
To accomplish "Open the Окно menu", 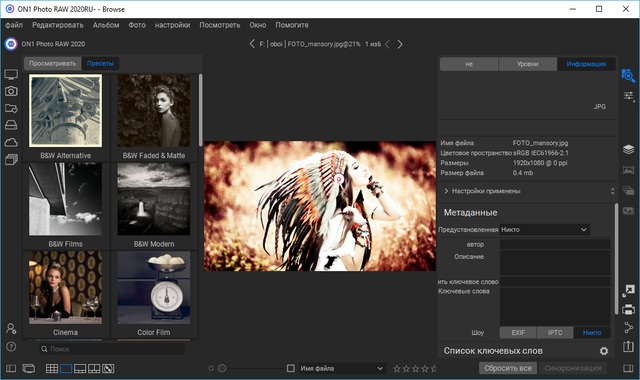I will pyautogui.click(x=258, y=25).
